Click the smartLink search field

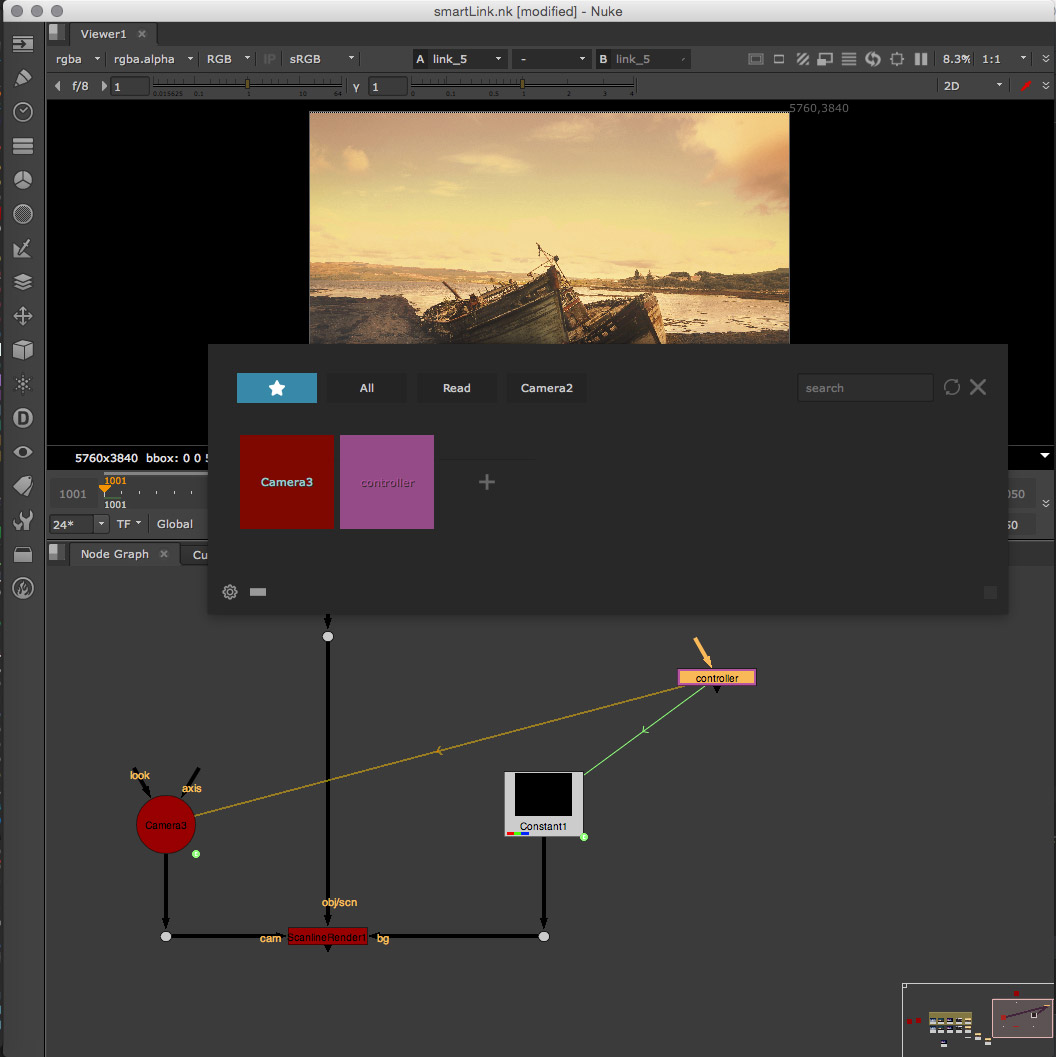(x=864, y=388)
